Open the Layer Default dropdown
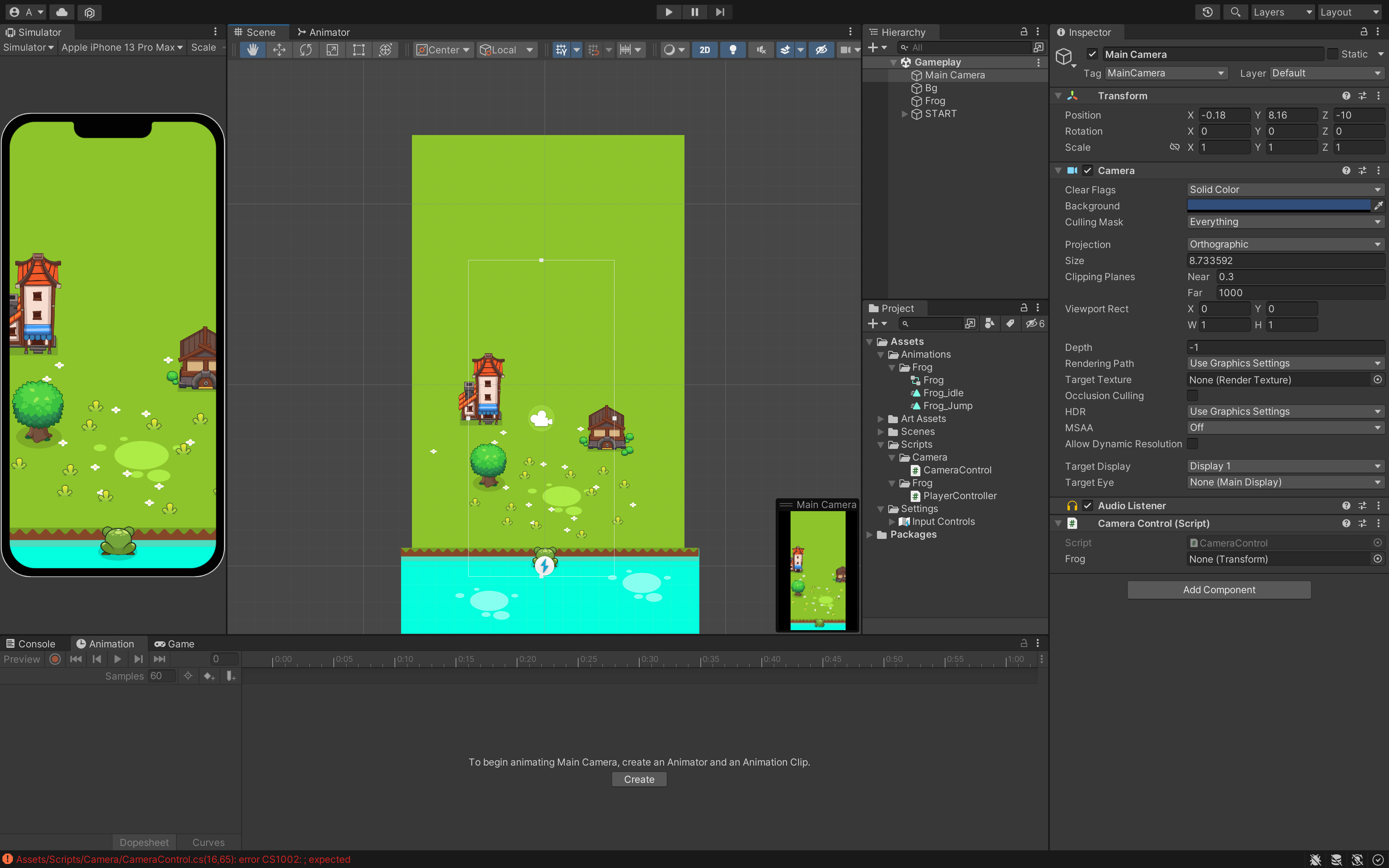This screenshot has width=1389, height=868. (1326, 73)
